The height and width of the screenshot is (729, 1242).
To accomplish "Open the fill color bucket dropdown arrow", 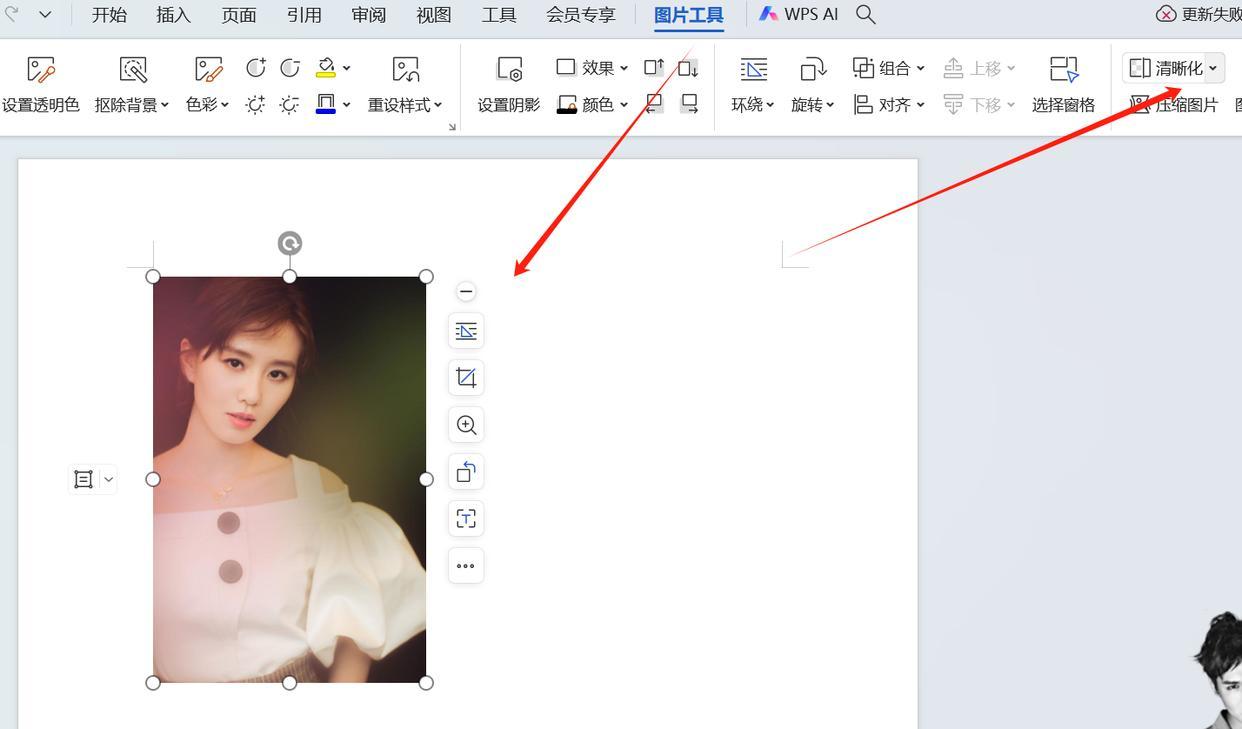I will pyautogui.click(x=347, y=68).
